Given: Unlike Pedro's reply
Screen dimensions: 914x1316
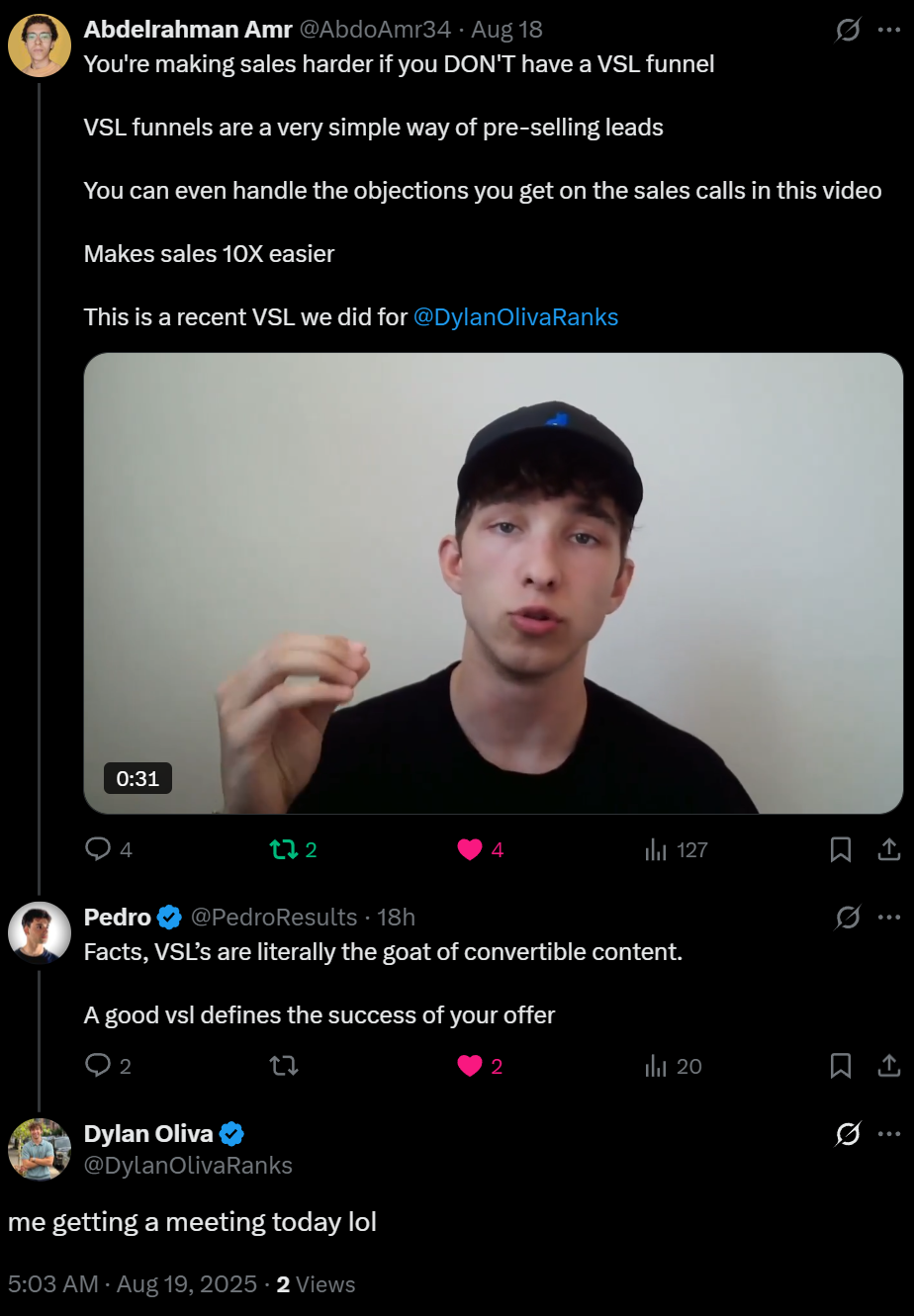Looking at the screenshot, I should (x=470, y=1065).
